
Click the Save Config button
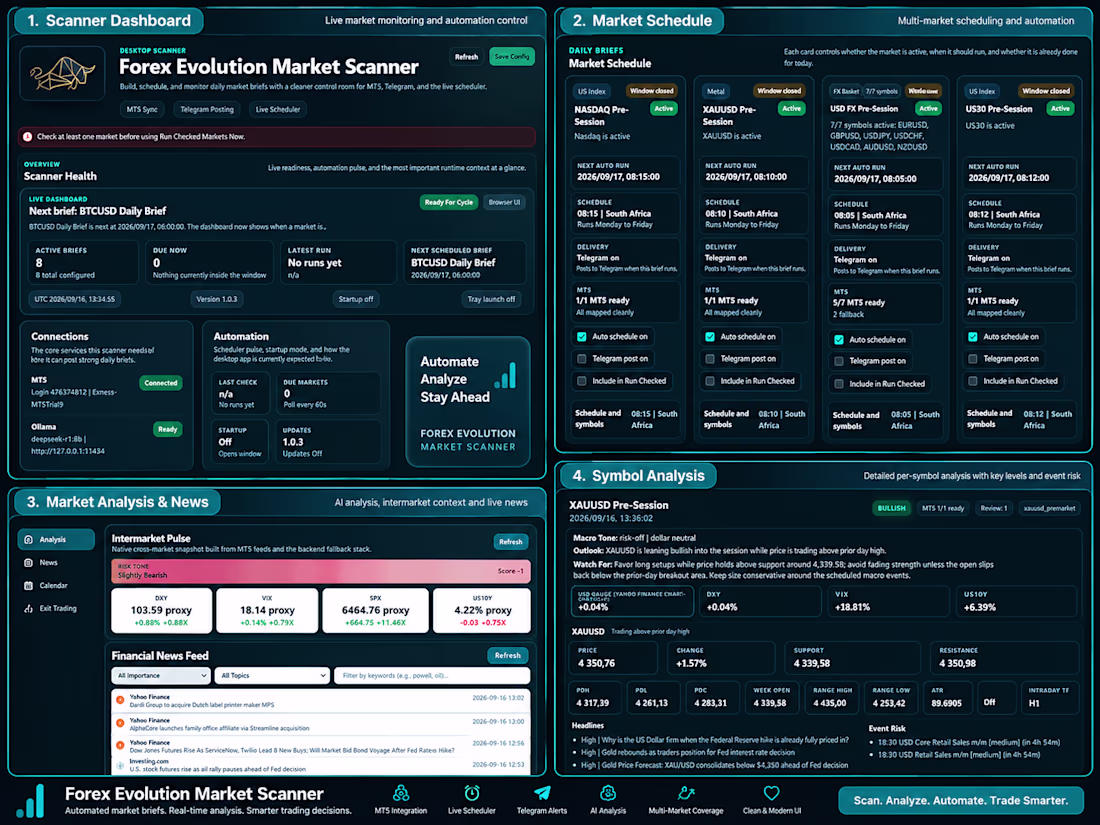[x=511, y=57]
